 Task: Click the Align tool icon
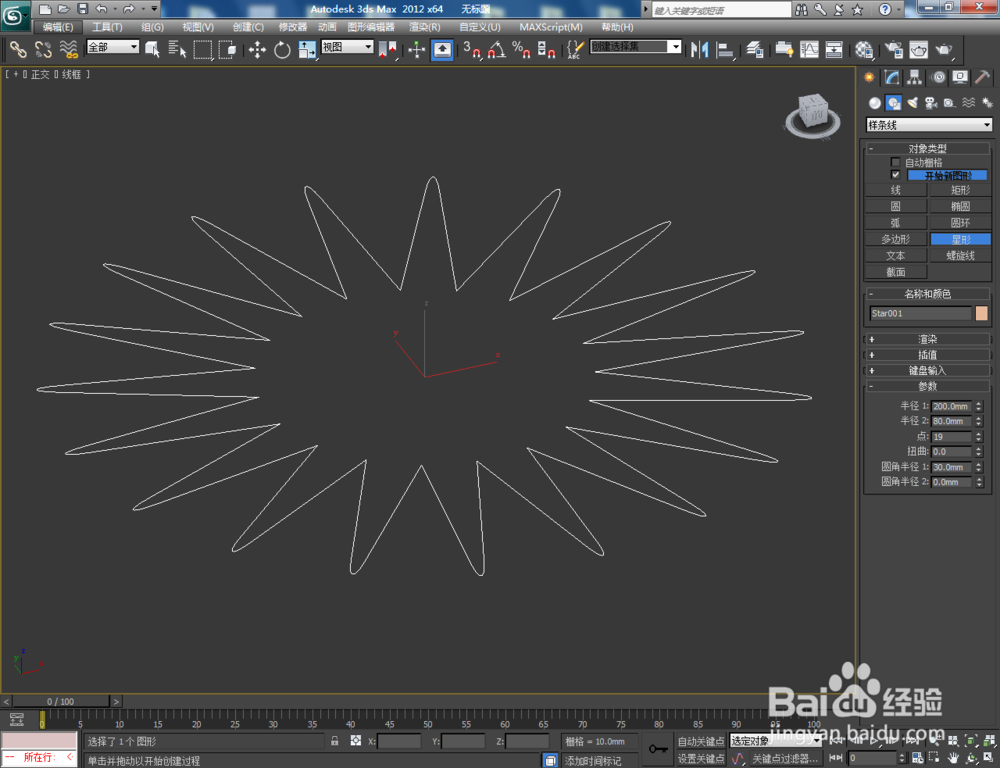click(724, 49)
